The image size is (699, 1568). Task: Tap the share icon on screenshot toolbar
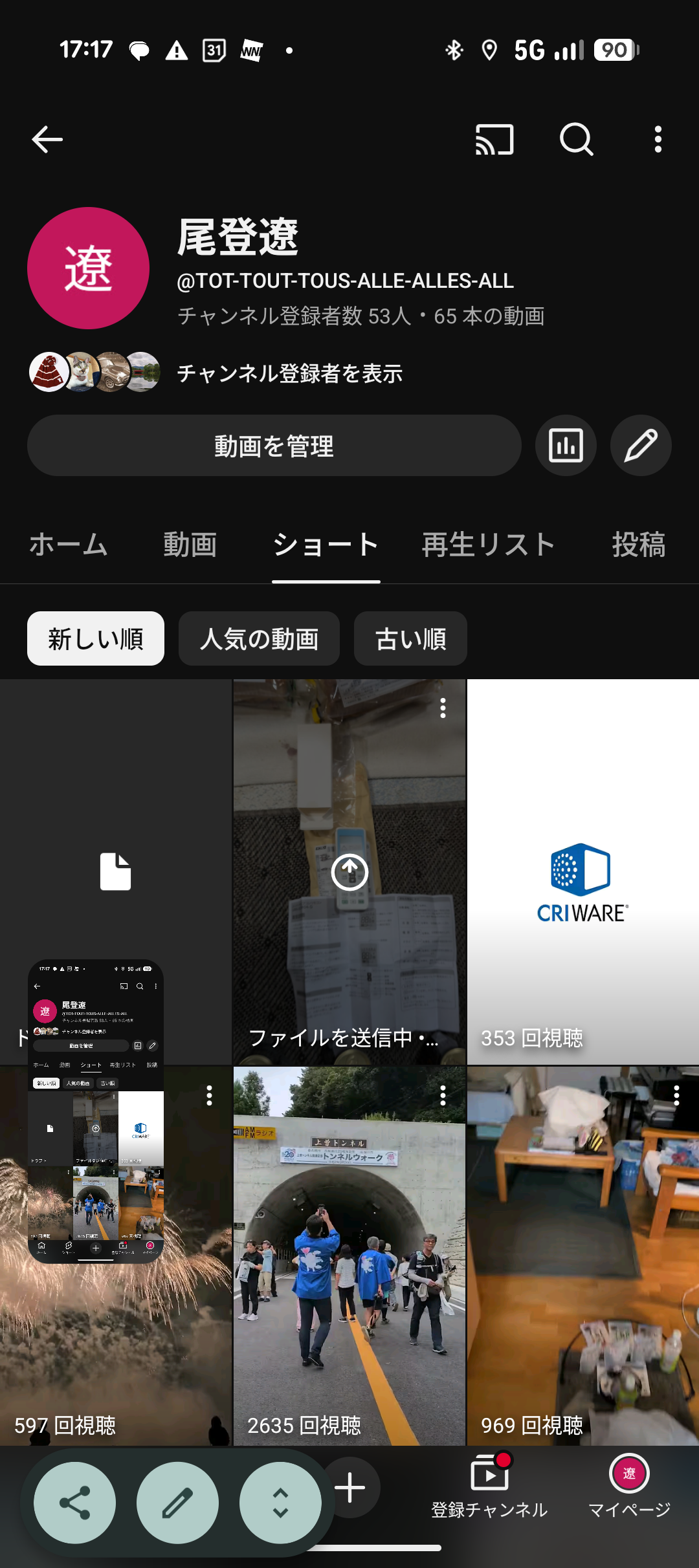pos(75,1503)
